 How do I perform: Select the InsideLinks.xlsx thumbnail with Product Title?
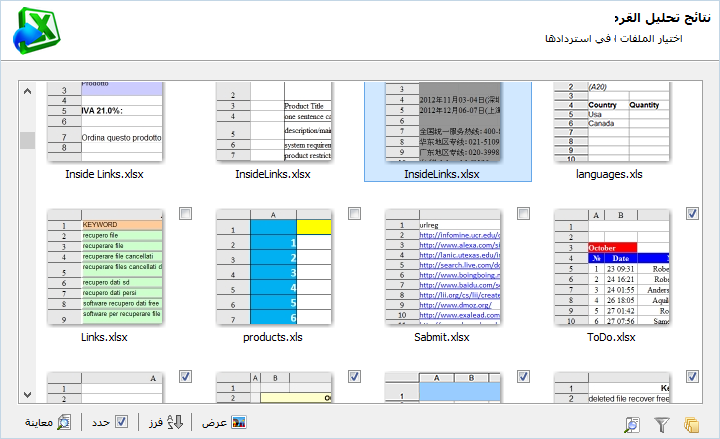pos(274,122)
